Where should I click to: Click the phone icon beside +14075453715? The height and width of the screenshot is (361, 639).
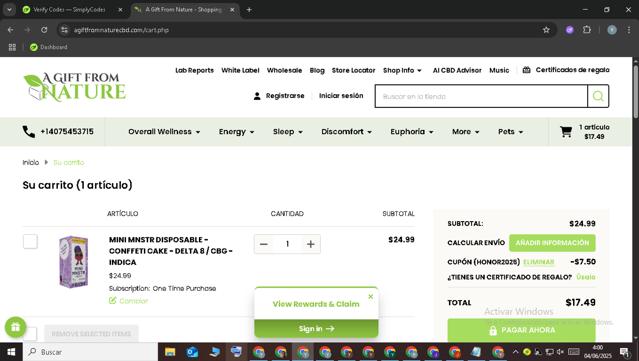(29, 132)
